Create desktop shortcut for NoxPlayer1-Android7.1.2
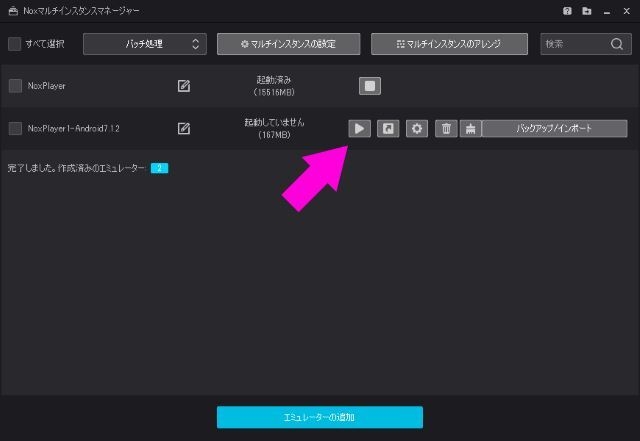 point(388,128)
